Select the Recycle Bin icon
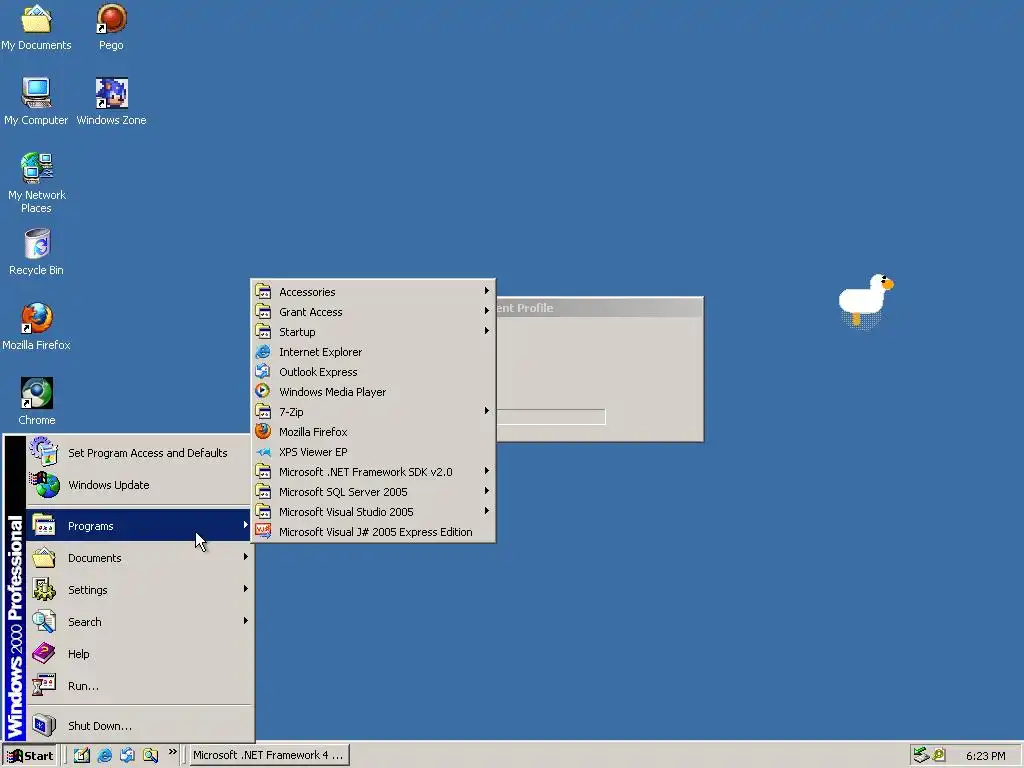This screenshot has width=1024, height=768. pos(37,244)
